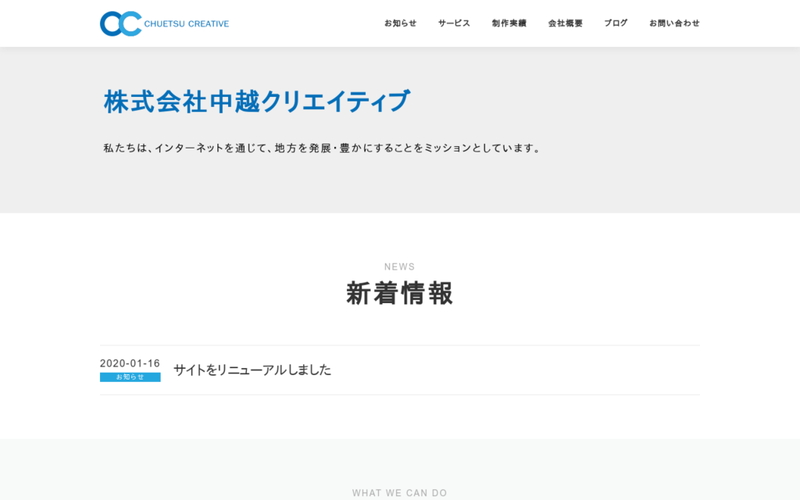Click the 株式会社中越クリエイティブ hero heading
800x500 pixels.
257,101
